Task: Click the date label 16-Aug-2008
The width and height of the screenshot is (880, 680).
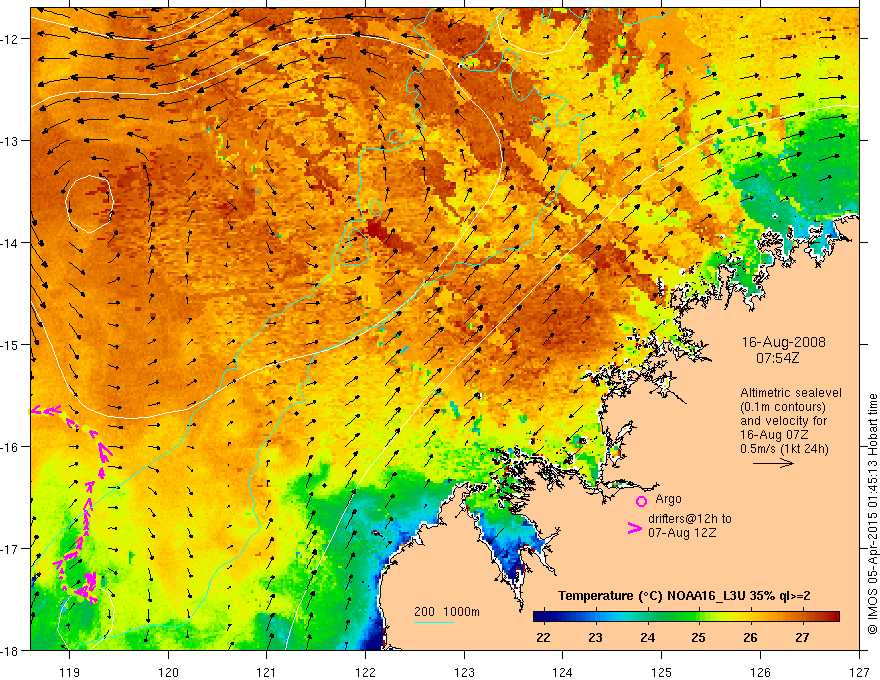Action: point(783,342)
